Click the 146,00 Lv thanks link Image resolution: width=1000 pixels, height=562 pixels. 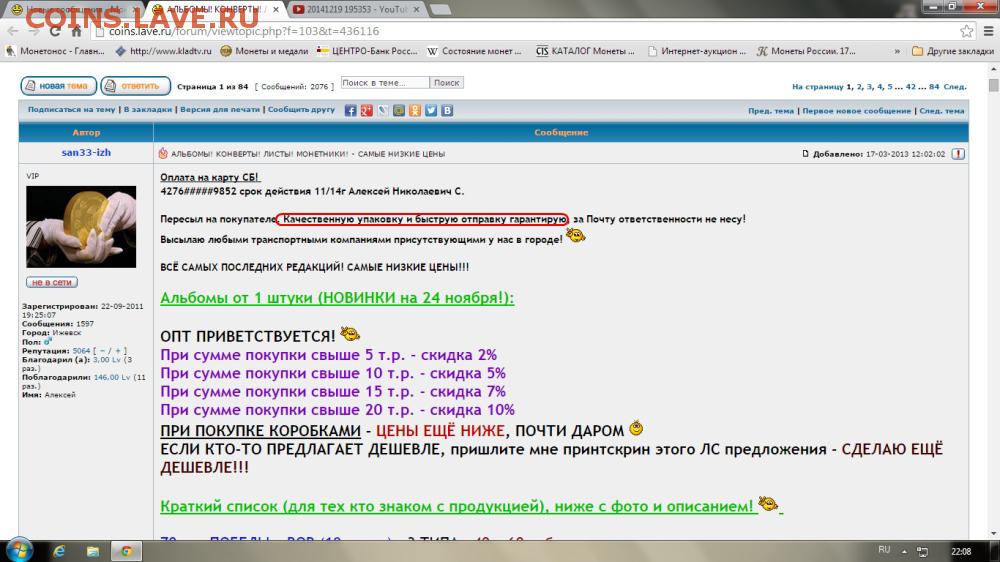[112, 378]
